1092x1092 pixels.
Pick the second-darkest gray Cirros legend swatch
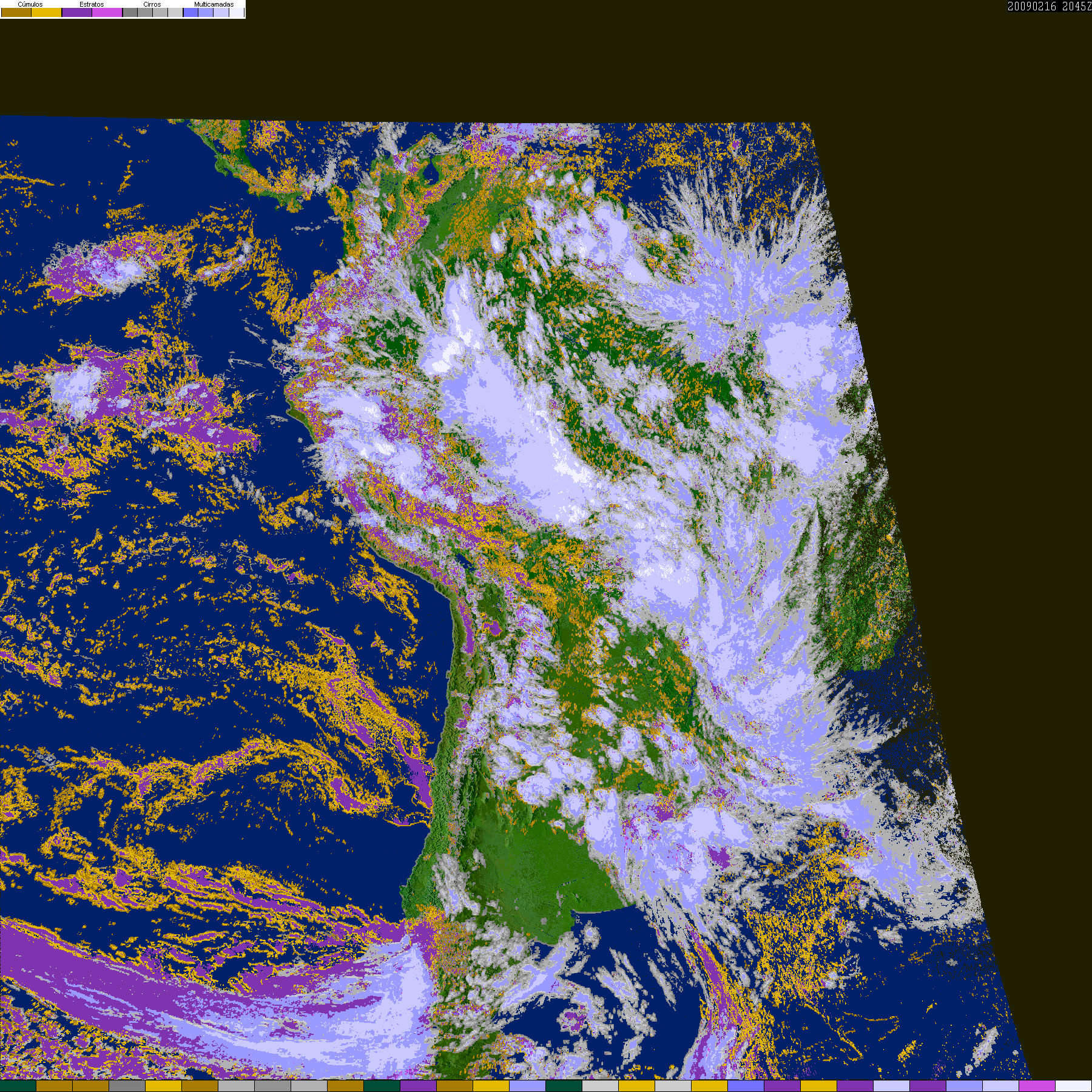pos(145,12)
